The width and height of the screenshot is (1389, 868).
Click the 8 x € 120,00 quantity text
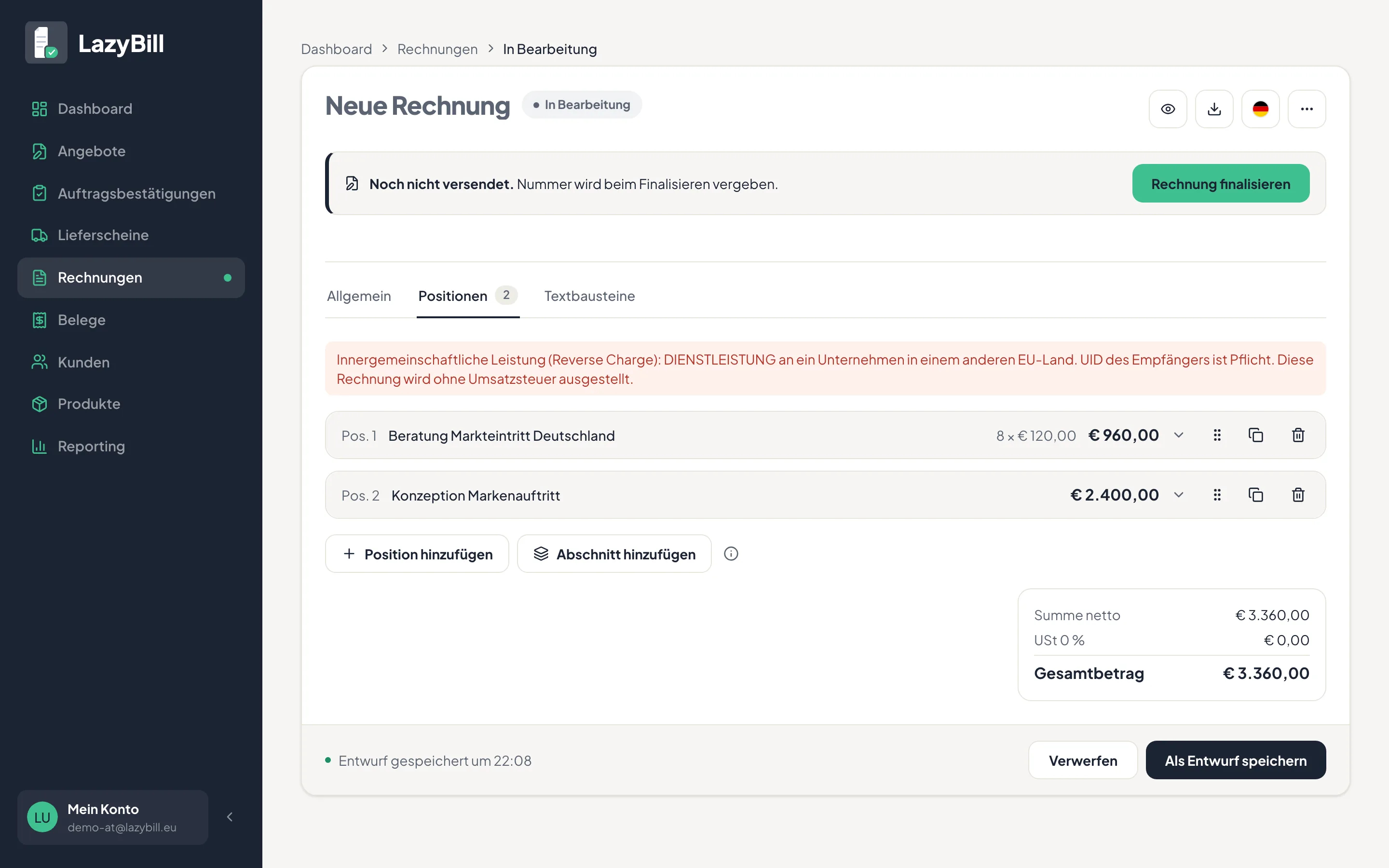coord(1036,436)
